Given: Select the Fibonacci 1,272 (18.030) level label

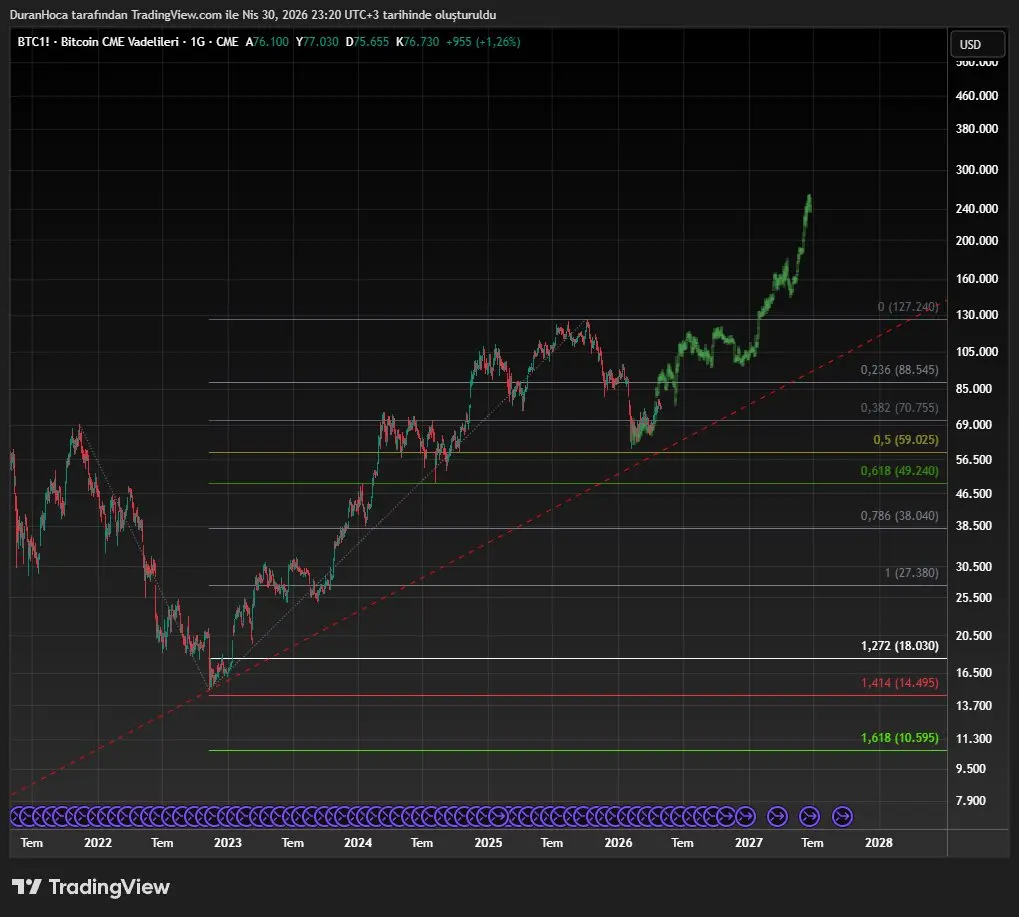Looking at the screenshot, I should coord(899,645).
